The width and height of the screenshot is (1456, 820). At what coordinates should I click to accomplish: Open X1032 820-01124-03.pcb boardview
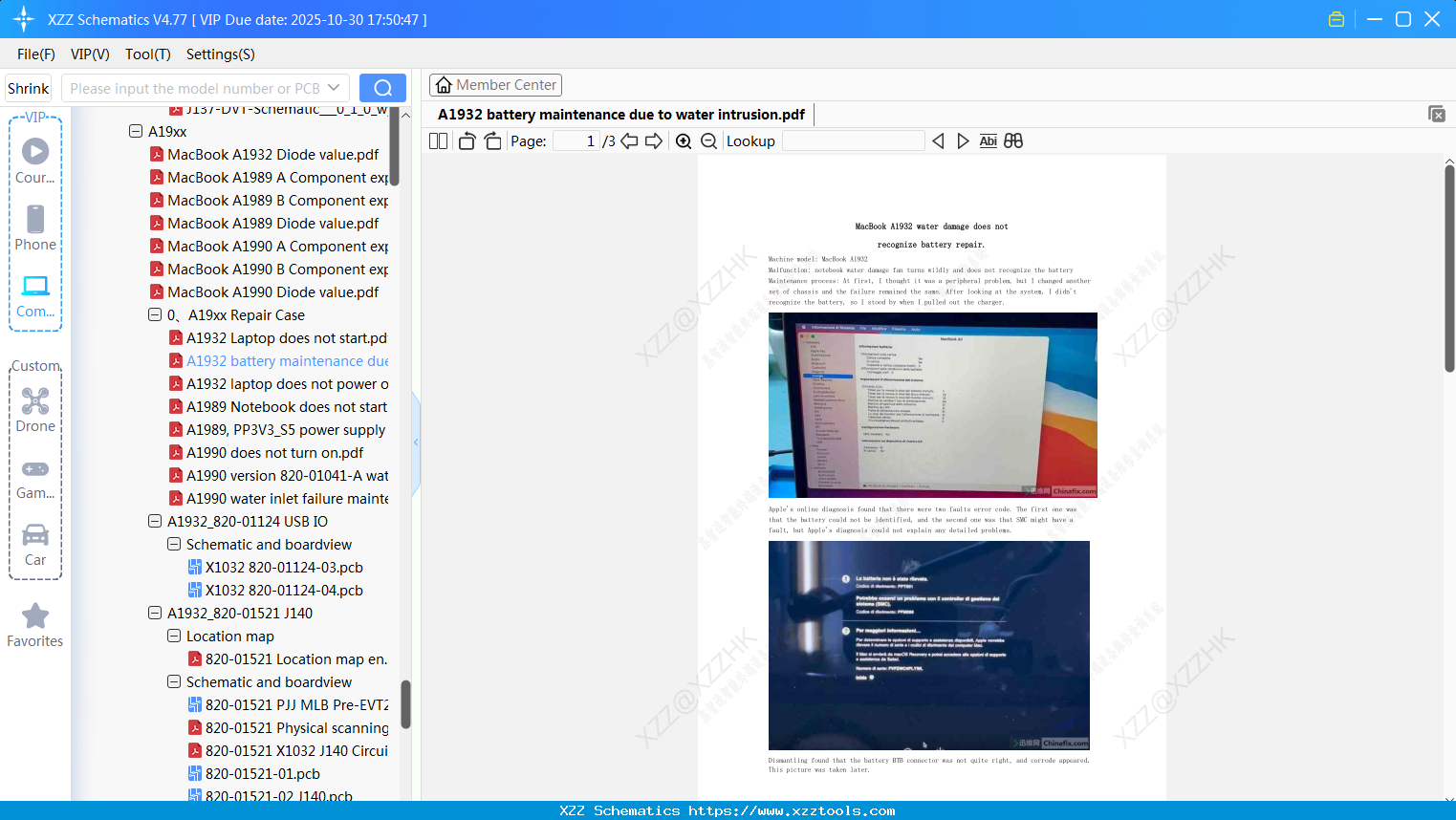coord(276,568)
